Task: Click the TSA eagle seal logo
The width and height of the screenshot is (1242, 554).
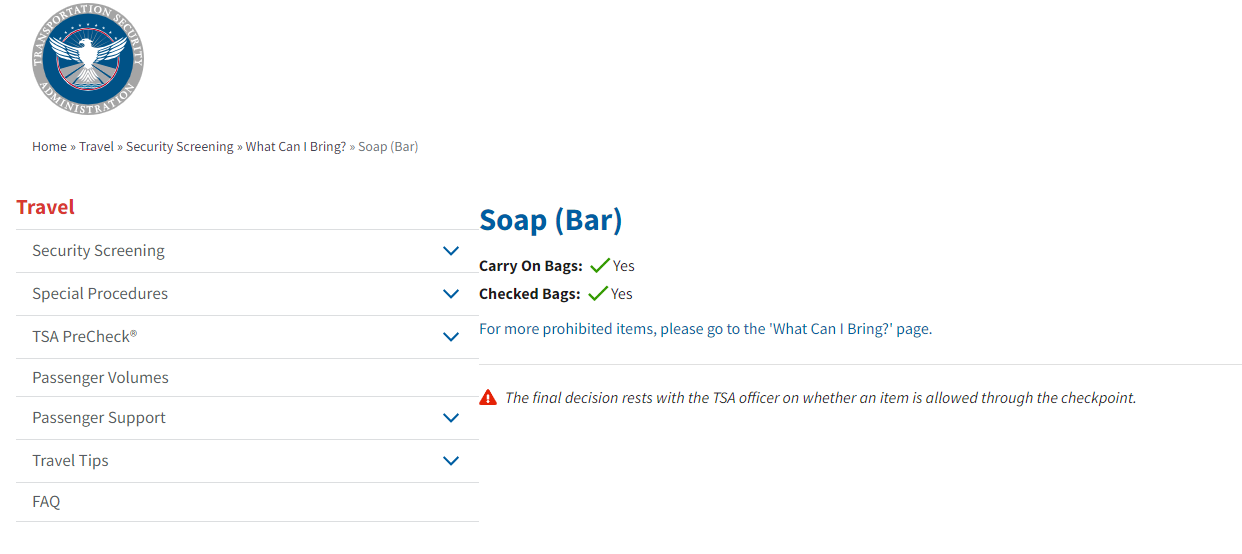Action: click(88, 59)
